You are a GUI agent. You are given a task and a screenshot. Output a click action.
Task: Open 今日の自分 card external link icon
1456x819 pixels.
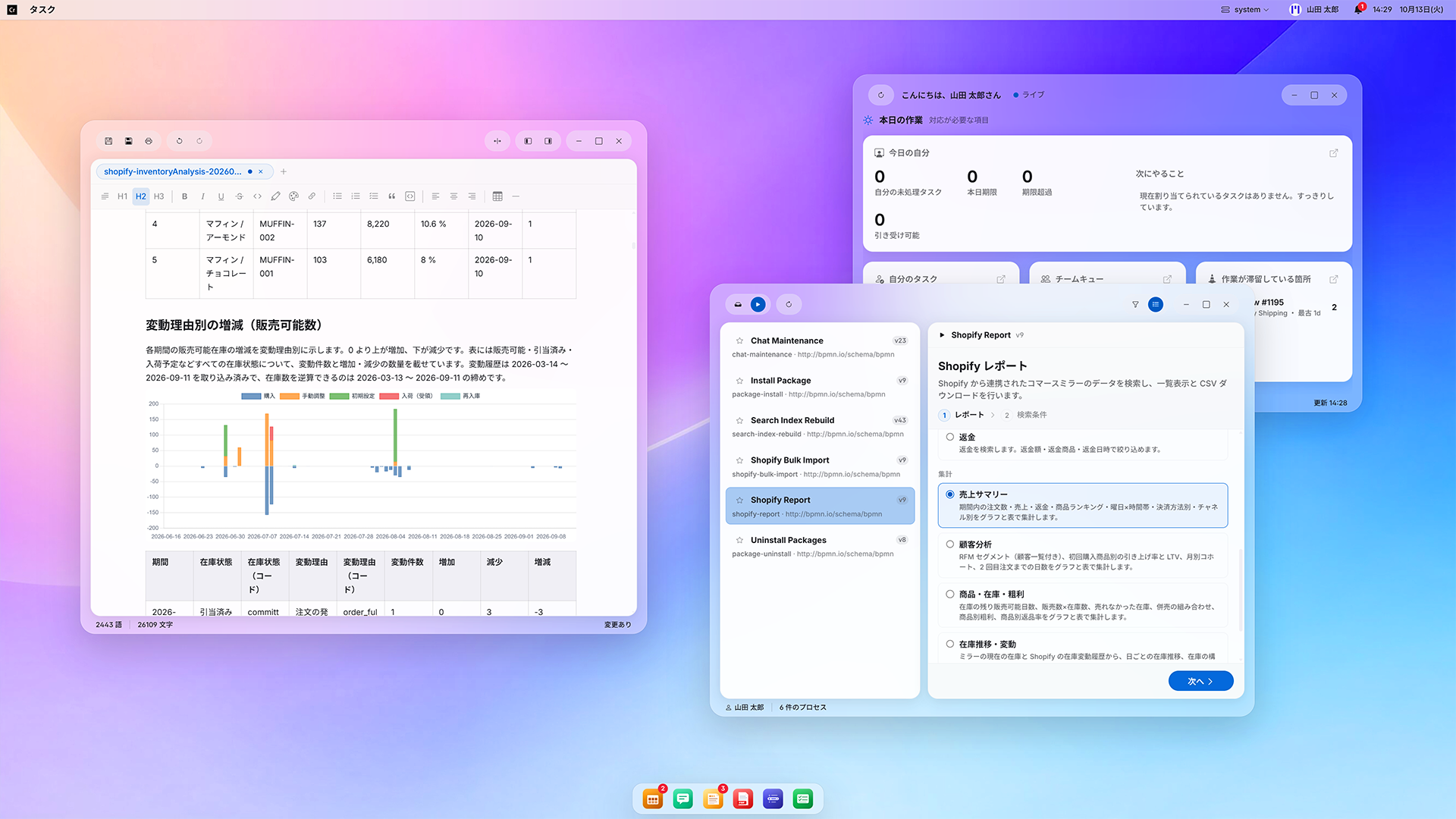1334,153
